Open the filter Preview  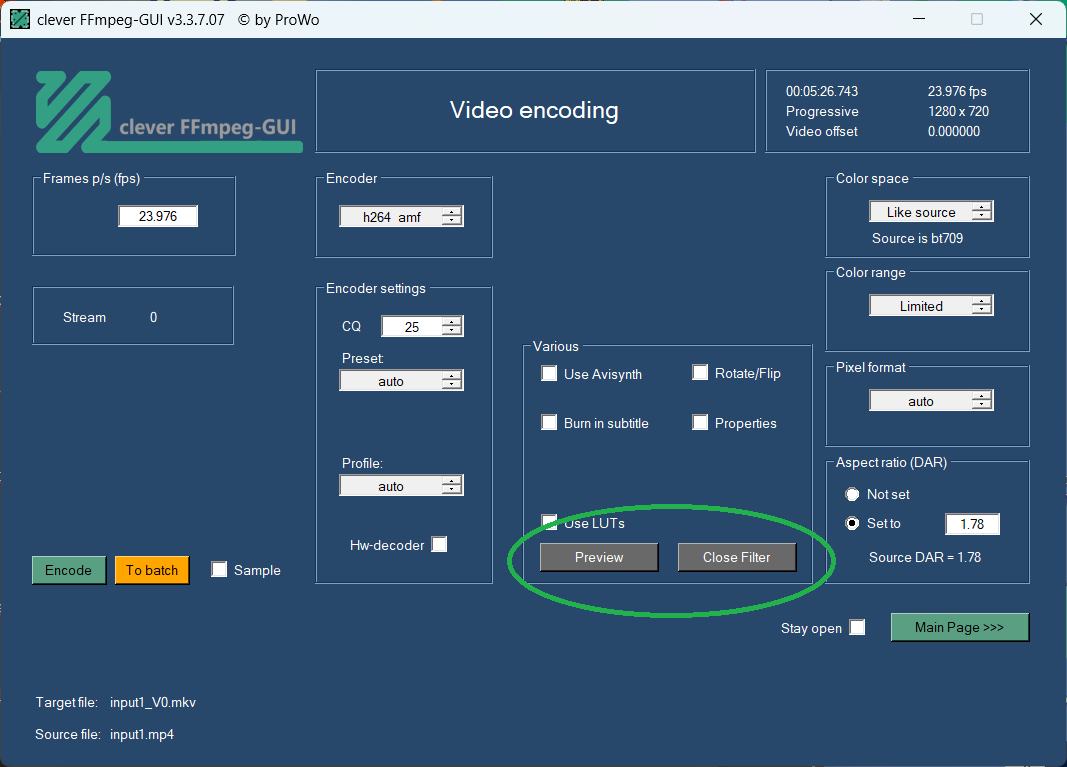pyautogui.click(x=599, y=557)
